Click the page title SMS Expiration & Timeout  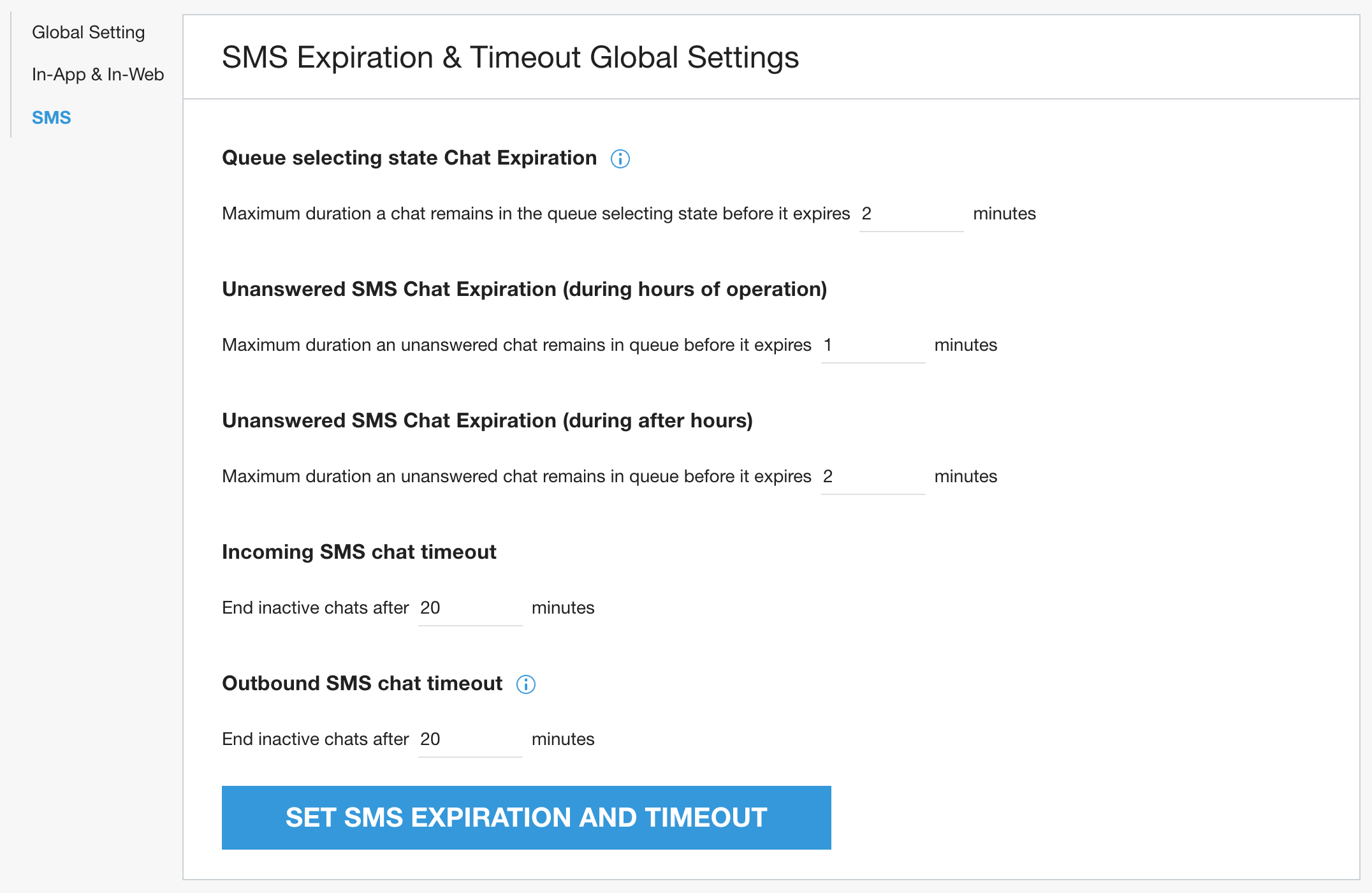(x=509, y=57)
